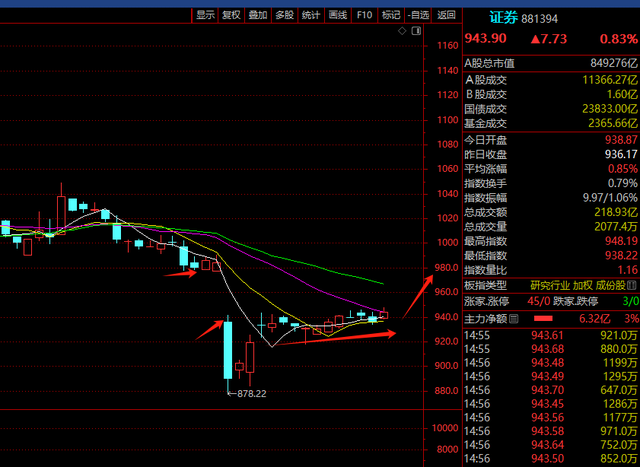Viewport: 640px width, 467px height.
Task: Open the 复权 toolbar option
Action: [231, 16]
